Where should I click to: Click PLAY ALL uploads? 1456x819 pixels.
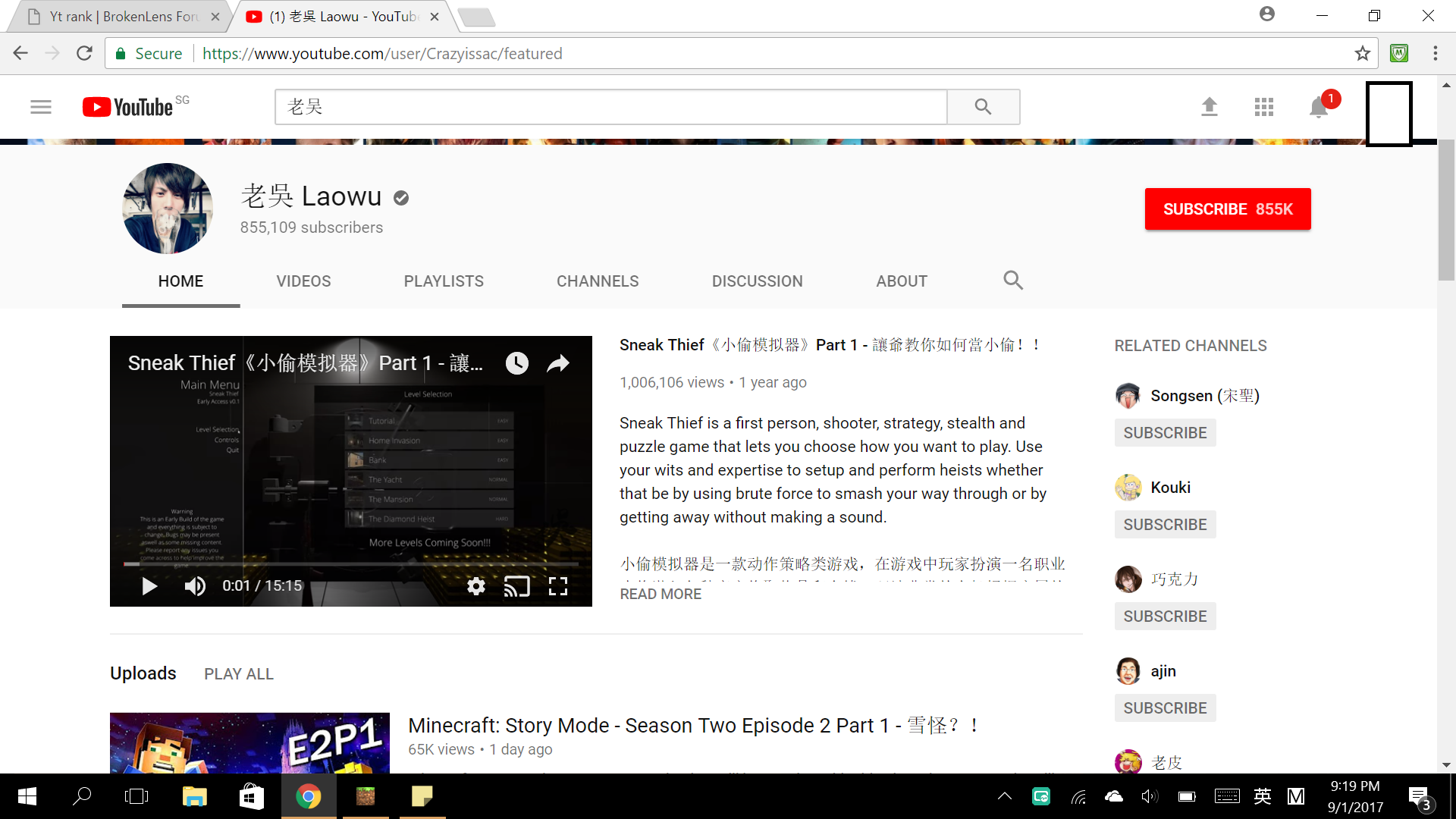point(239,674)
